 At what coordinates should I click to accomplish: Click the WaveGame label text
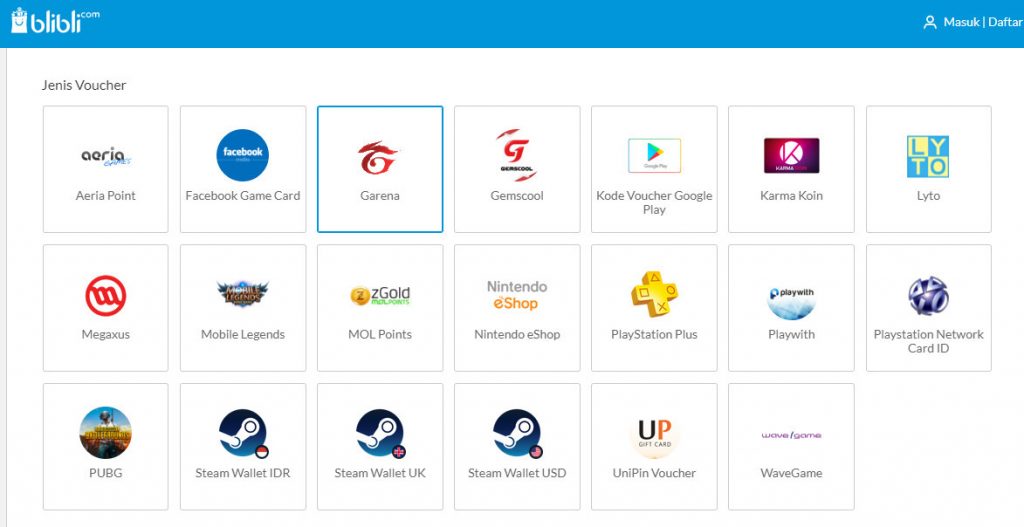click(792, 473)
